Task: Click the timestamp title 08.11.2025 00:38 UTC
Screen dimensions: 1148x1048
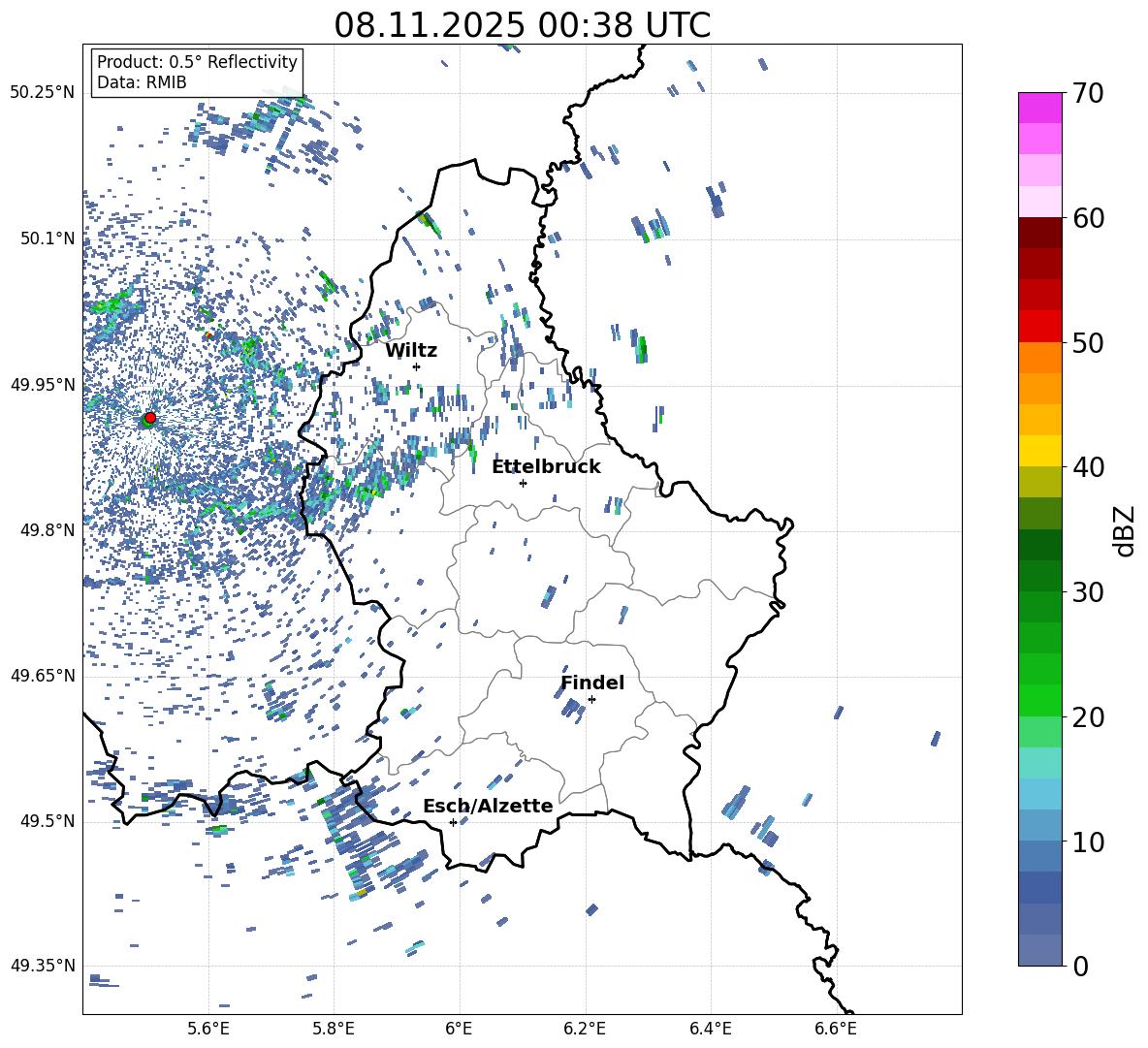Action: 522,25
